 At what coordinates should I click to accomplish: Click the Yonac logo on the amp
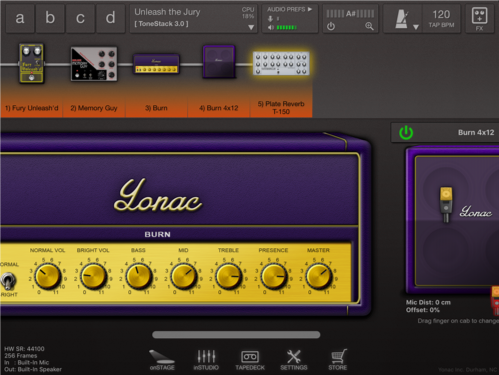point(158,196)
